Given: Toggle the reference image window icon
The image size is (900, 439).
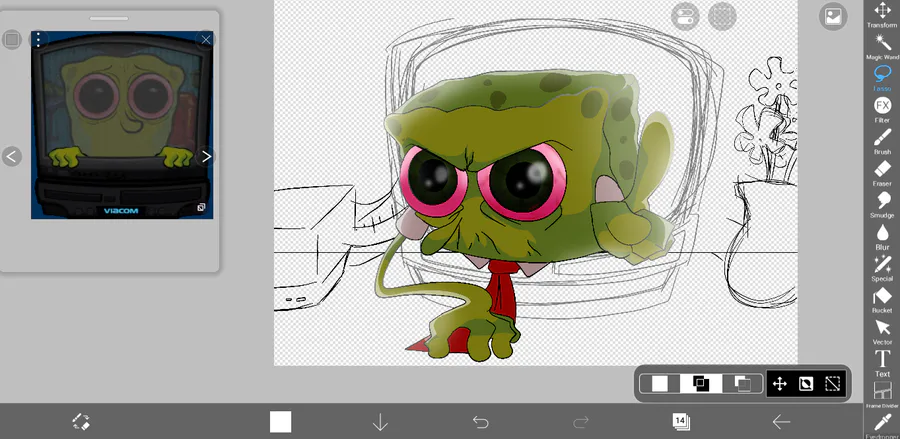Looking at the screenshot, I should tap(833, 17).
